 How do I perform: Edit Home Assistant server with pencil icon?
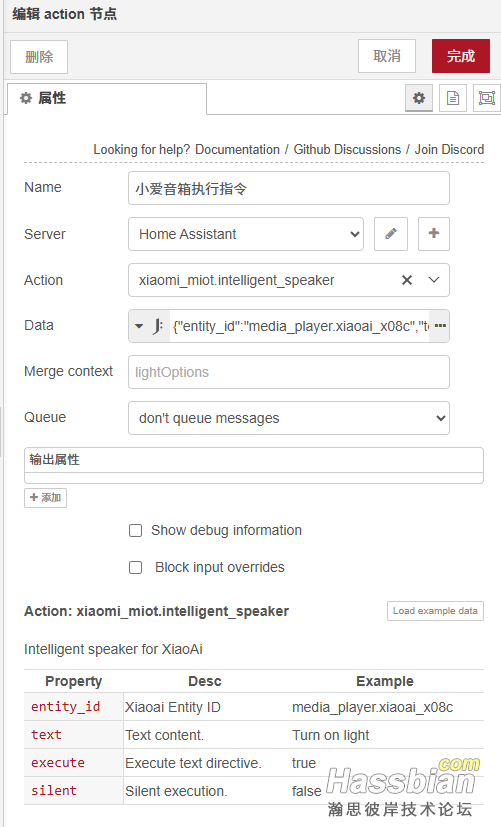click(391, 234)
